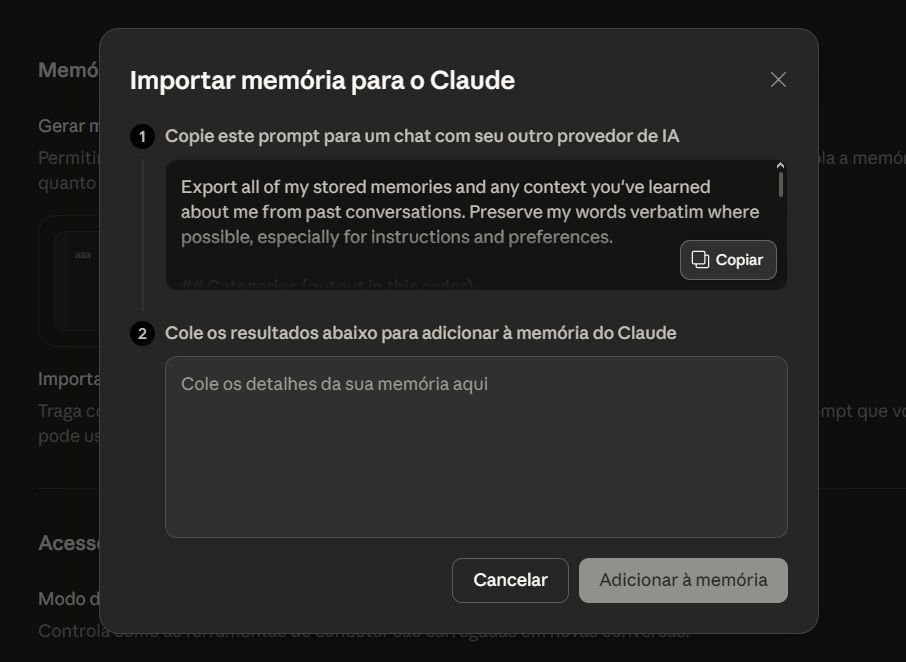Click the copy icon beside Copiar

point(700,260)
